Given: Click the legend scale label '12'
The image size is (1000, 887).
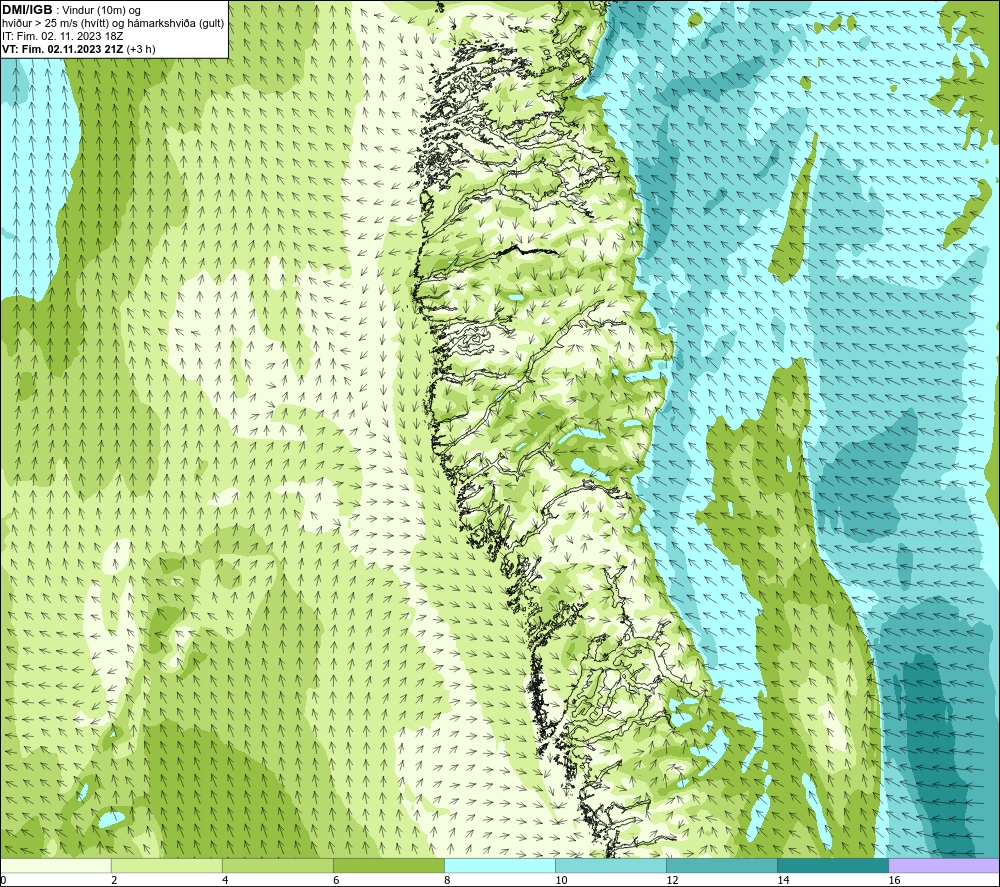Looking at the screenshot, I should point(672,881).
